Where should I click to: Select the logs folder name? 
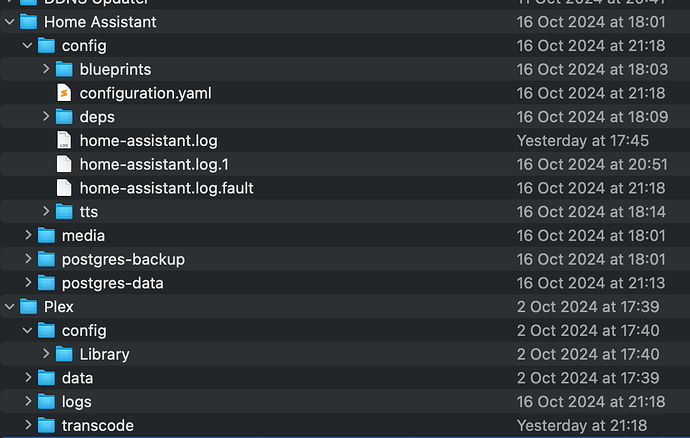point(77,402)
